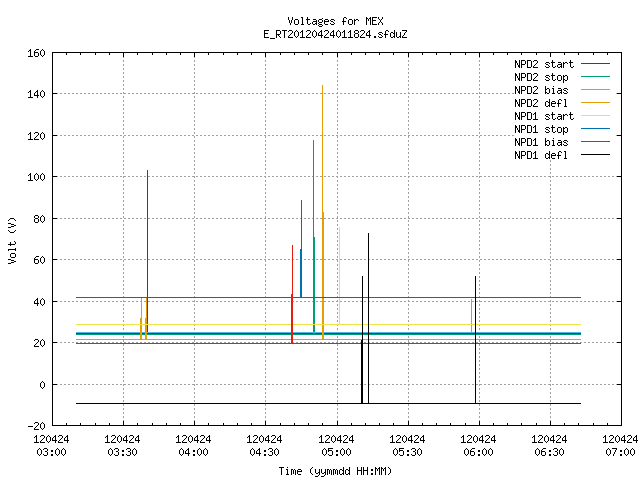Screen dimensions: 640x480
Task: Click the 100 y-axis tick label
Action: coord(36,177)
